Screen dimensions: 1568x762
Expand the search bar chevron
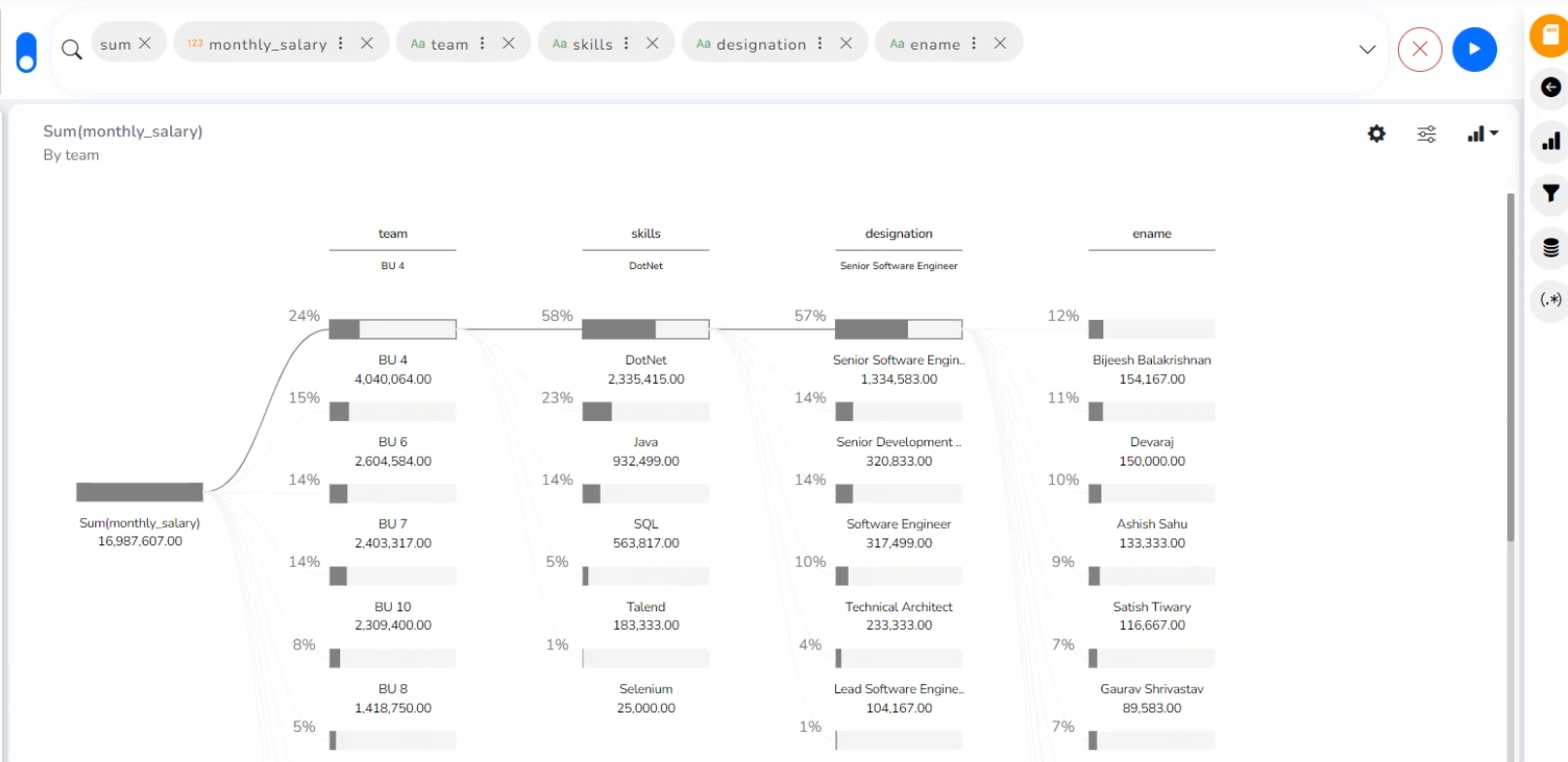(1367, 50)
